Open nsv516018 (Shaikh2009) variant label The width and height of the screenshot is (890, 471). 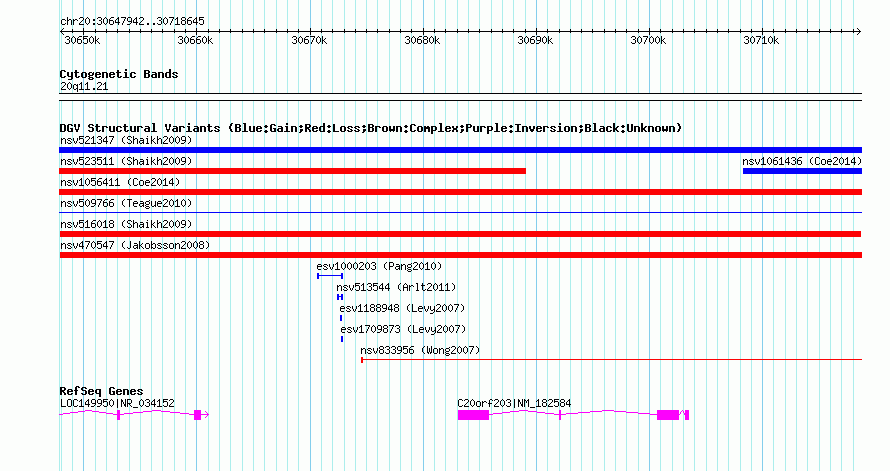(x=126, y=224)
